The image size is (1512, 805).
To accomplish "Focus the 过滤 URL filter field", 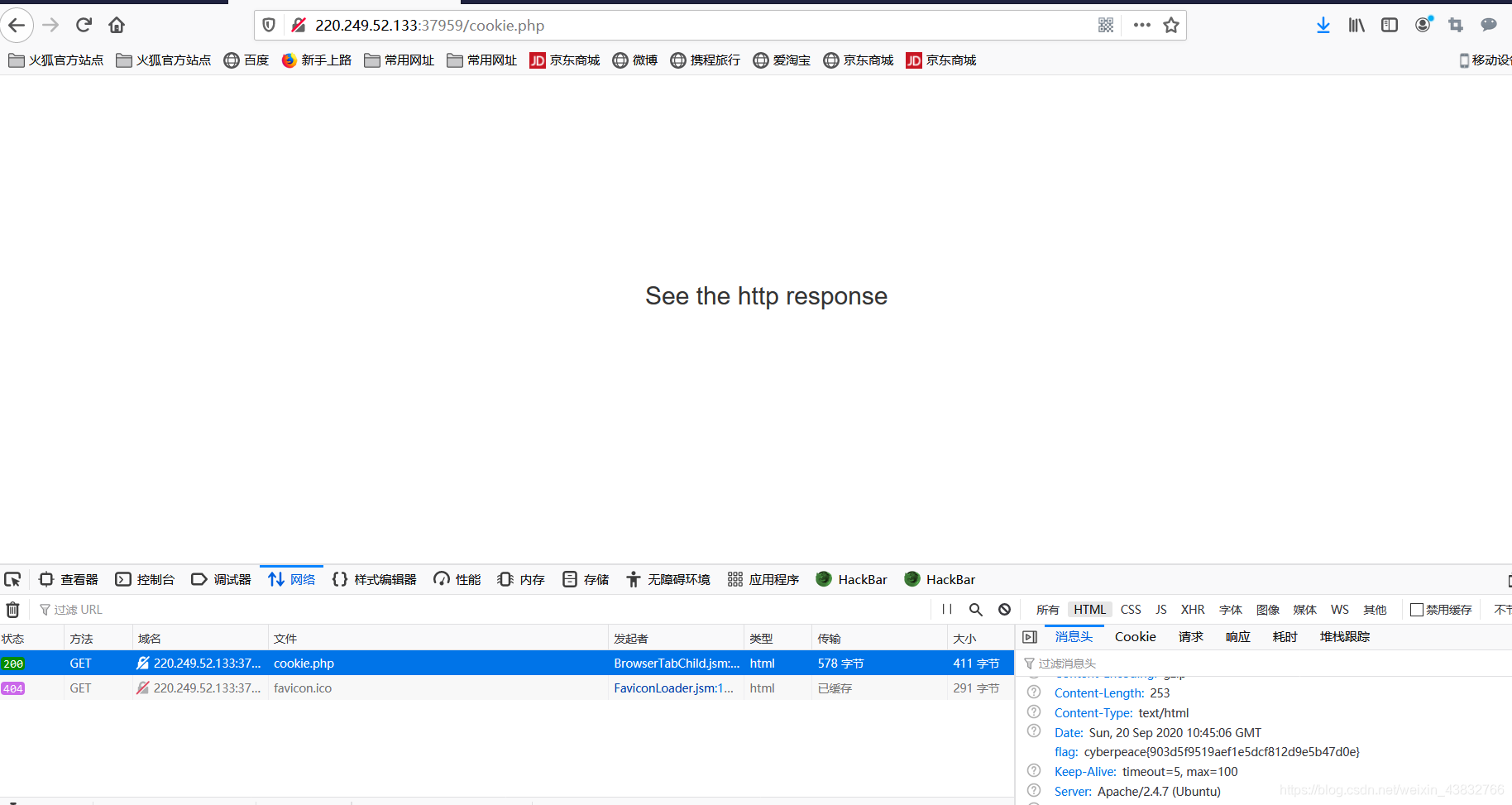I will point(480,610).
